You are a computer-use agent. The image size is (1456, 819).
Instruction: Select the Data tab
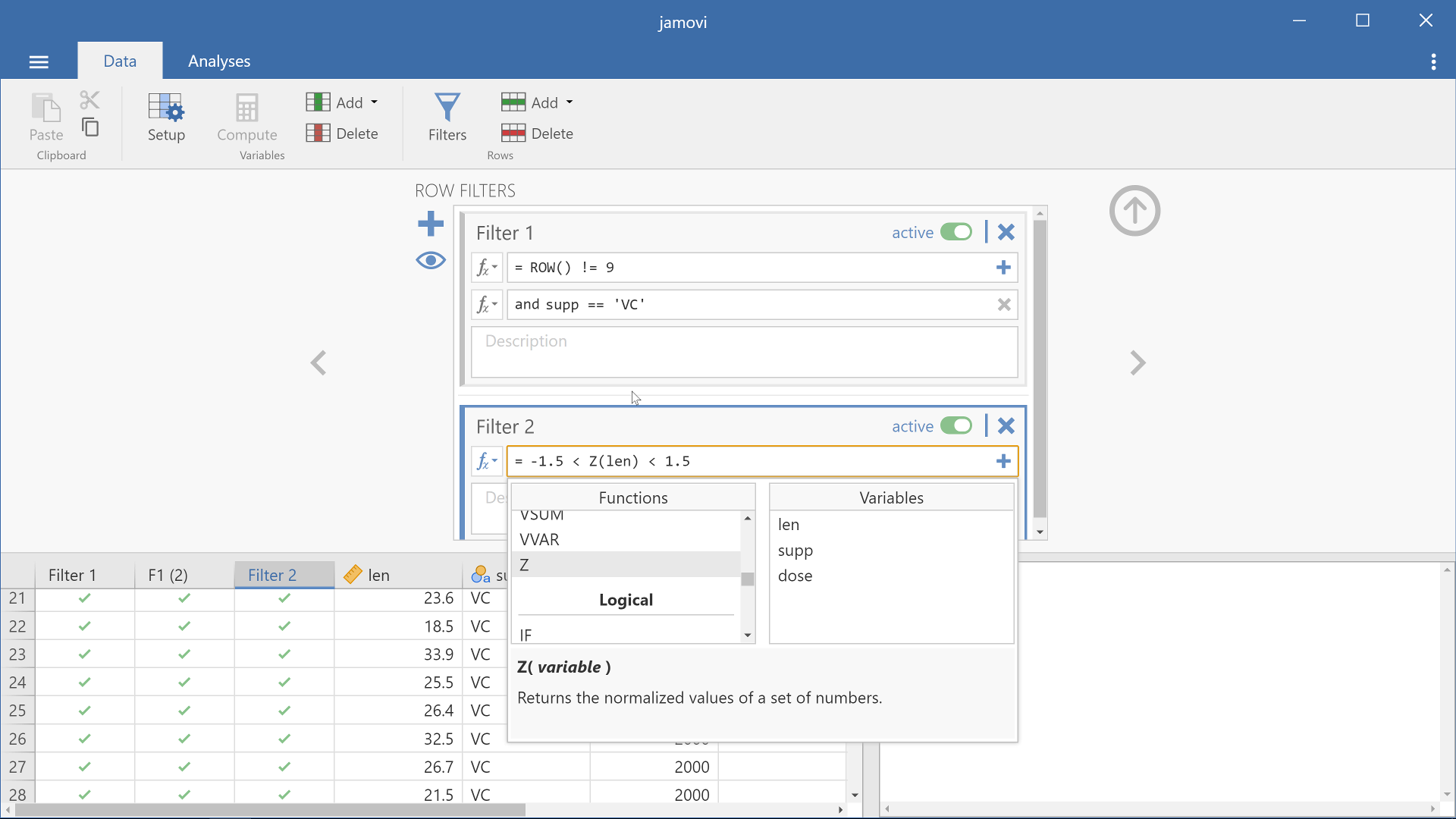[120, 61]
